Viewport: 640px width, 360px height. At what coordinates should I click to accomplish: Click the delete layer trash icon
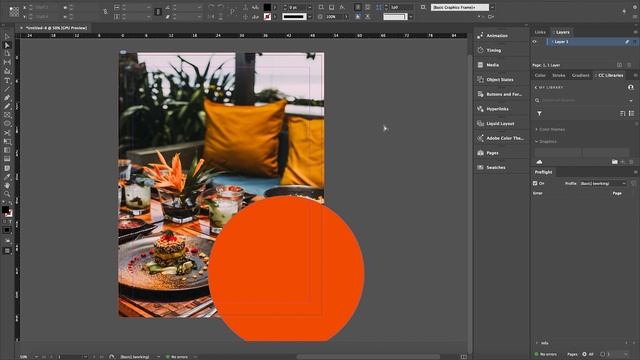coord(629,65)
